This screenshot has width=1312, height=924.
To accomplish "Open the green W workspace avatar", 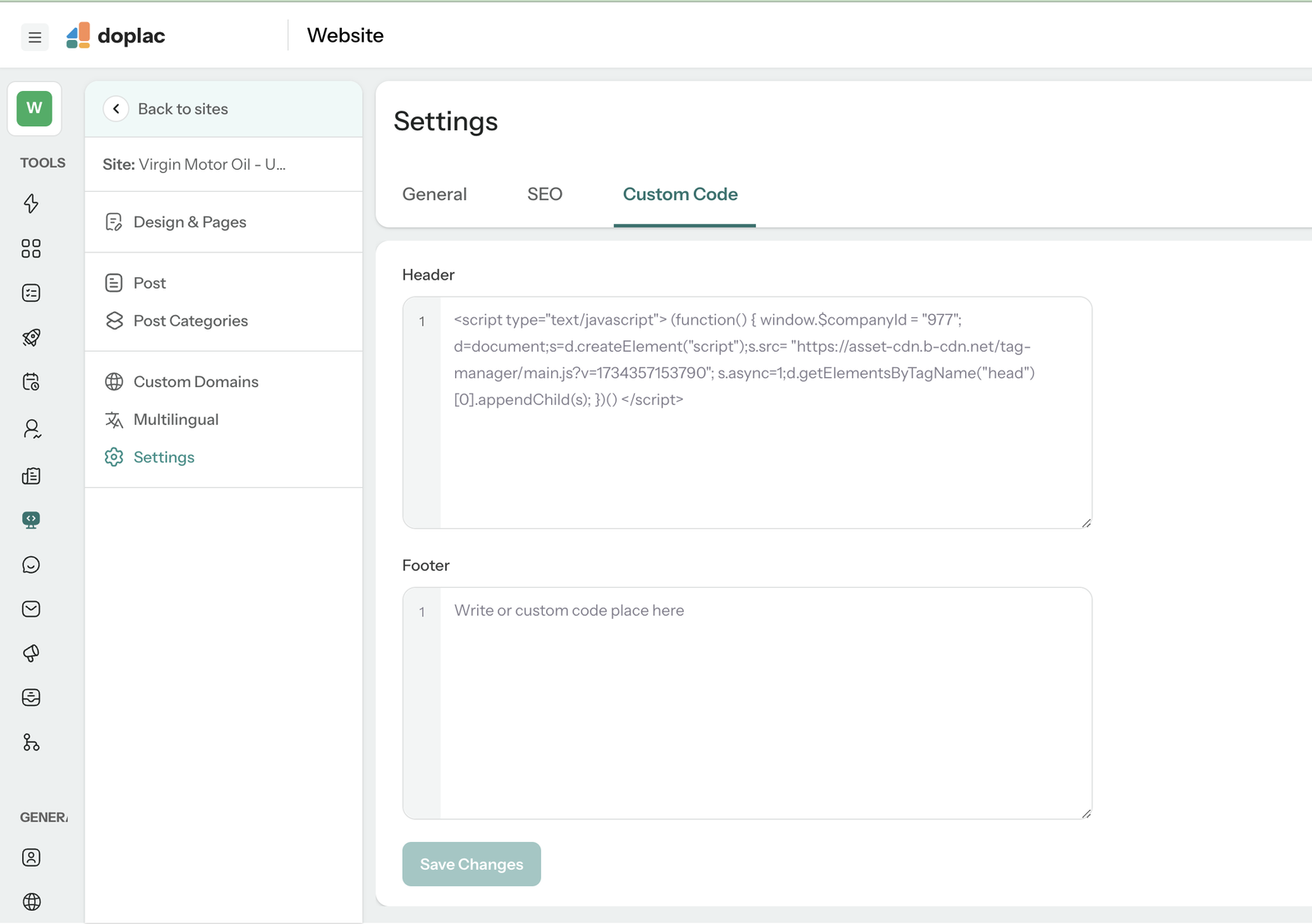I will coord(34,108).
